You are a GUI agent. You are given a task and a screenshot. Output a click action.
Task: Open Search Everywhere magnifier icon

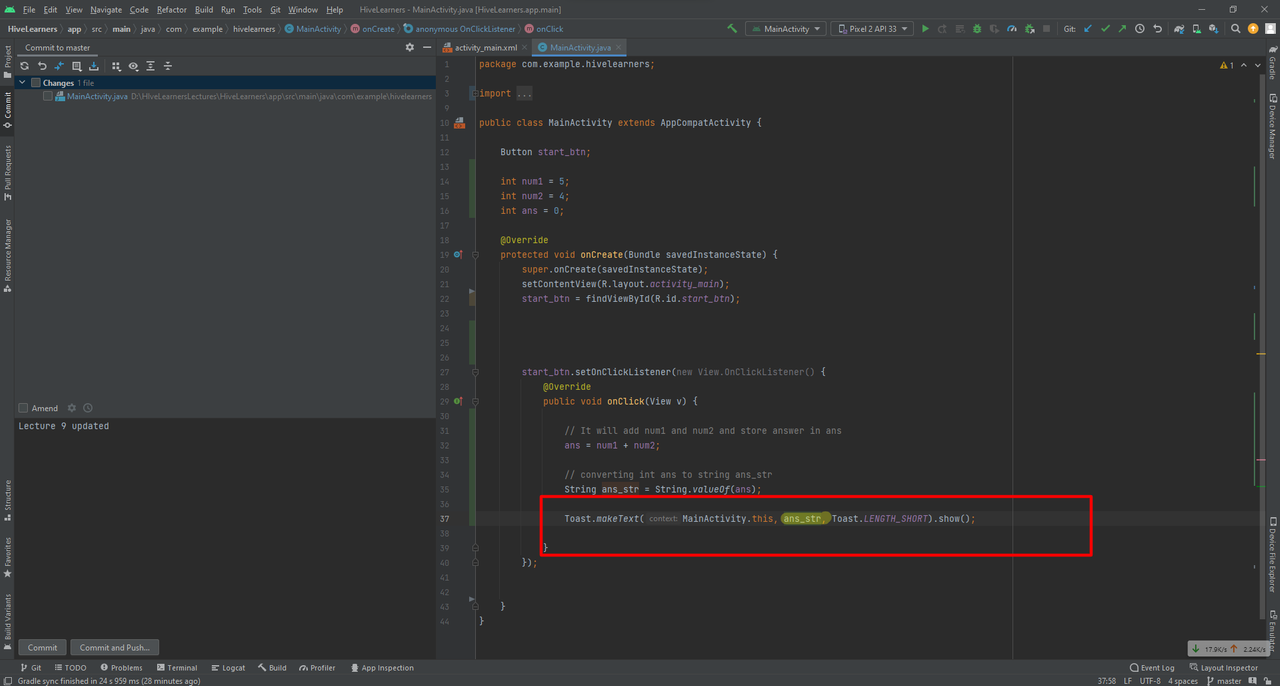pyautogui.click(x=1236, y=29)
